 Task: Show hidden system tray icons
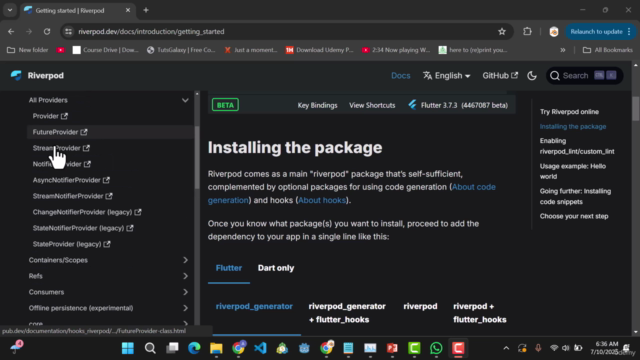(506, 348)
